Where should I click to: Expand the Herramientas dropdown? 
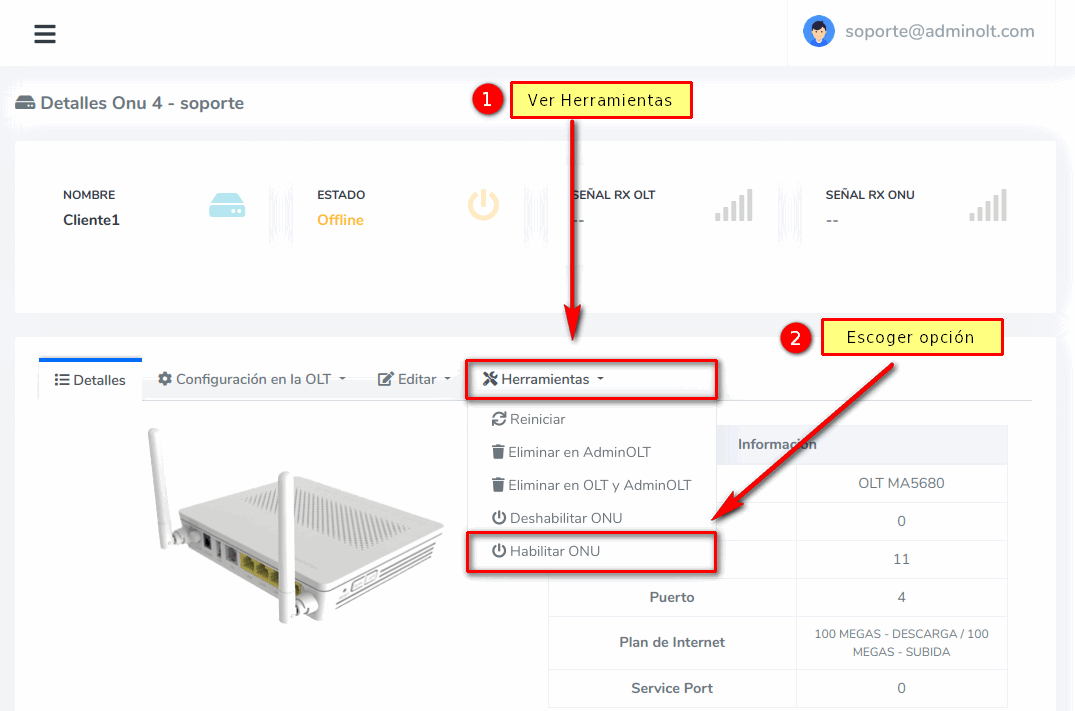coord(546,379)
